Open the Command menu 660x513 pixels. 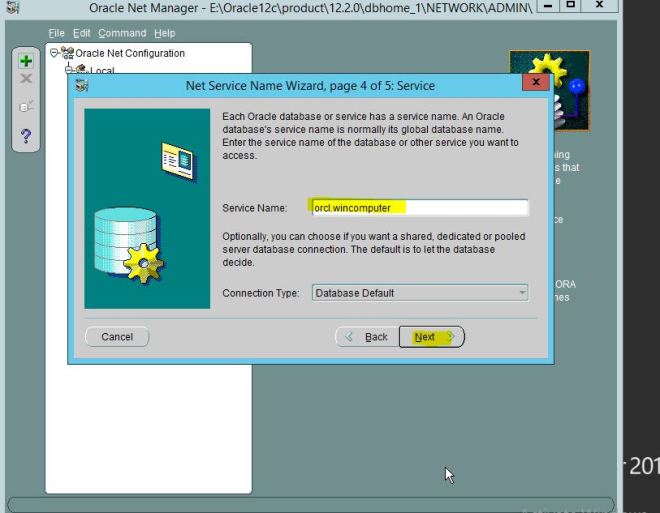(x=122, y=33)
